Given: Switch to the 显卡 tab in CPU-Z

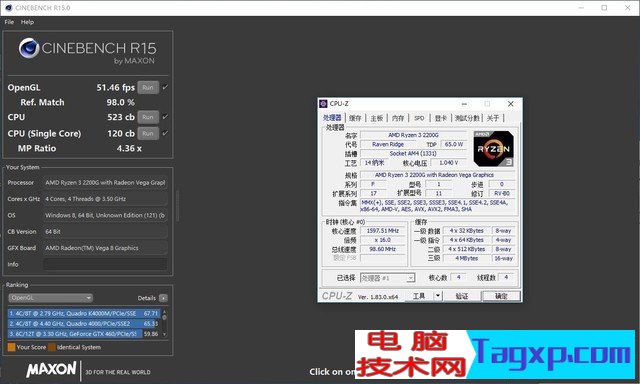Looking at the screenshot, I should 441,118.
